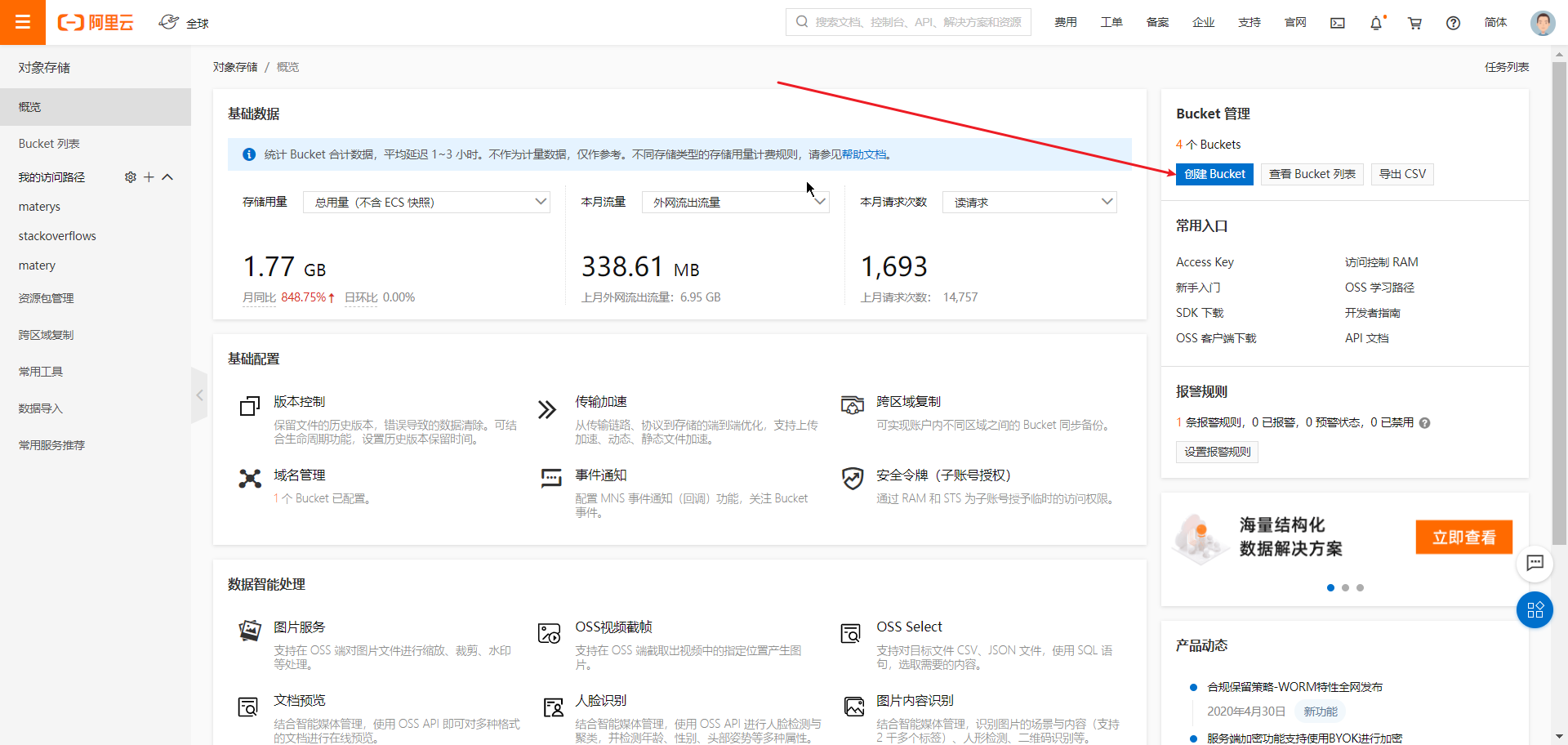Open the 本月流量 外网流出流量 dropdown
The image size is (1568, 745).
735,202
